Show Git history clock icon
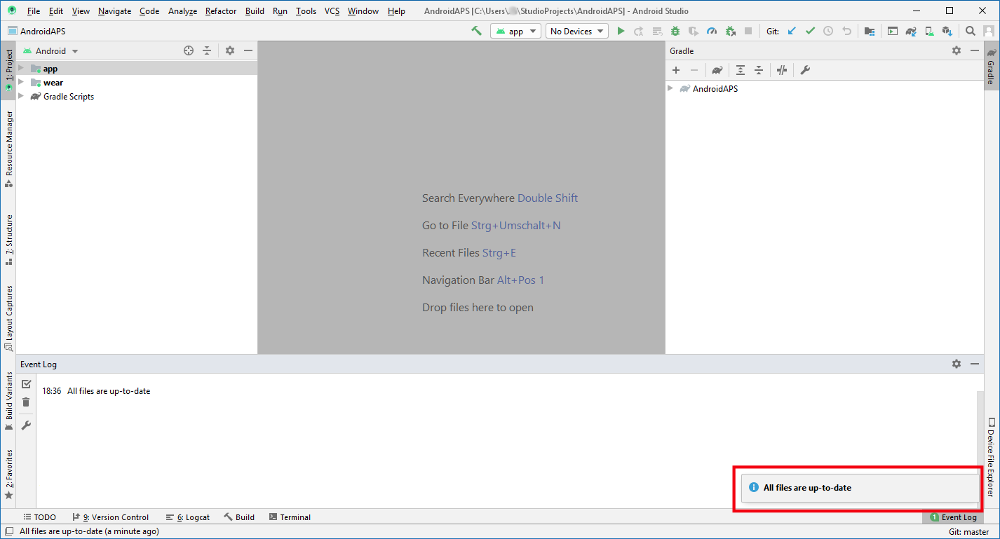The width and height of the screenshot is (1000, 539). coord(828,31)
